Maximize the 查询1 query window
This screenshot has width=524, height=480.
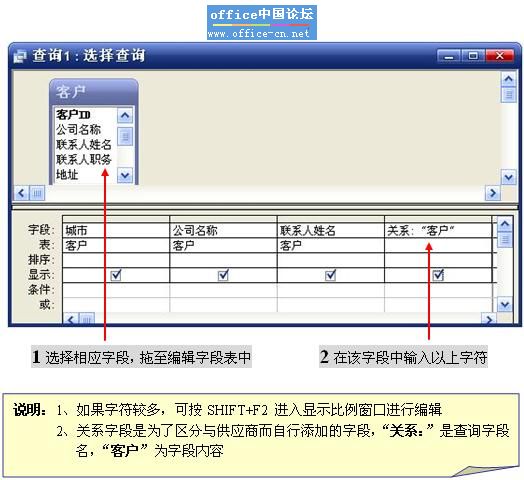[x=473, y=55]
